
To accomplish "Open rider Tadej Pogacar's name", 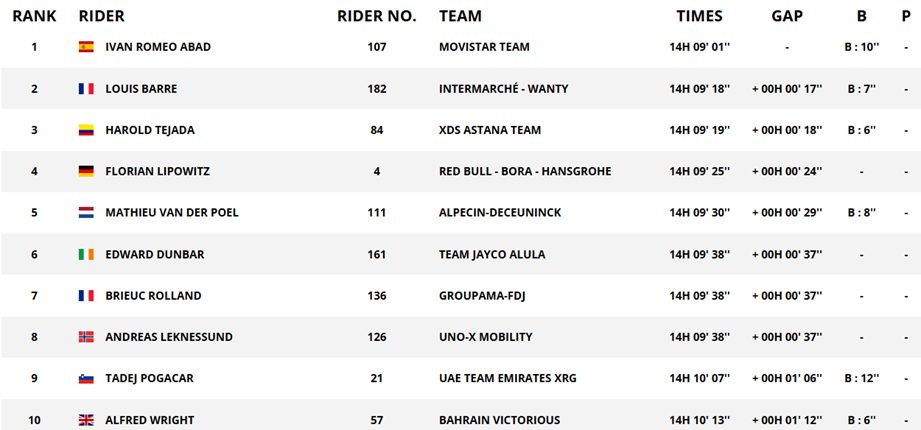I will (x=149, y=379).
